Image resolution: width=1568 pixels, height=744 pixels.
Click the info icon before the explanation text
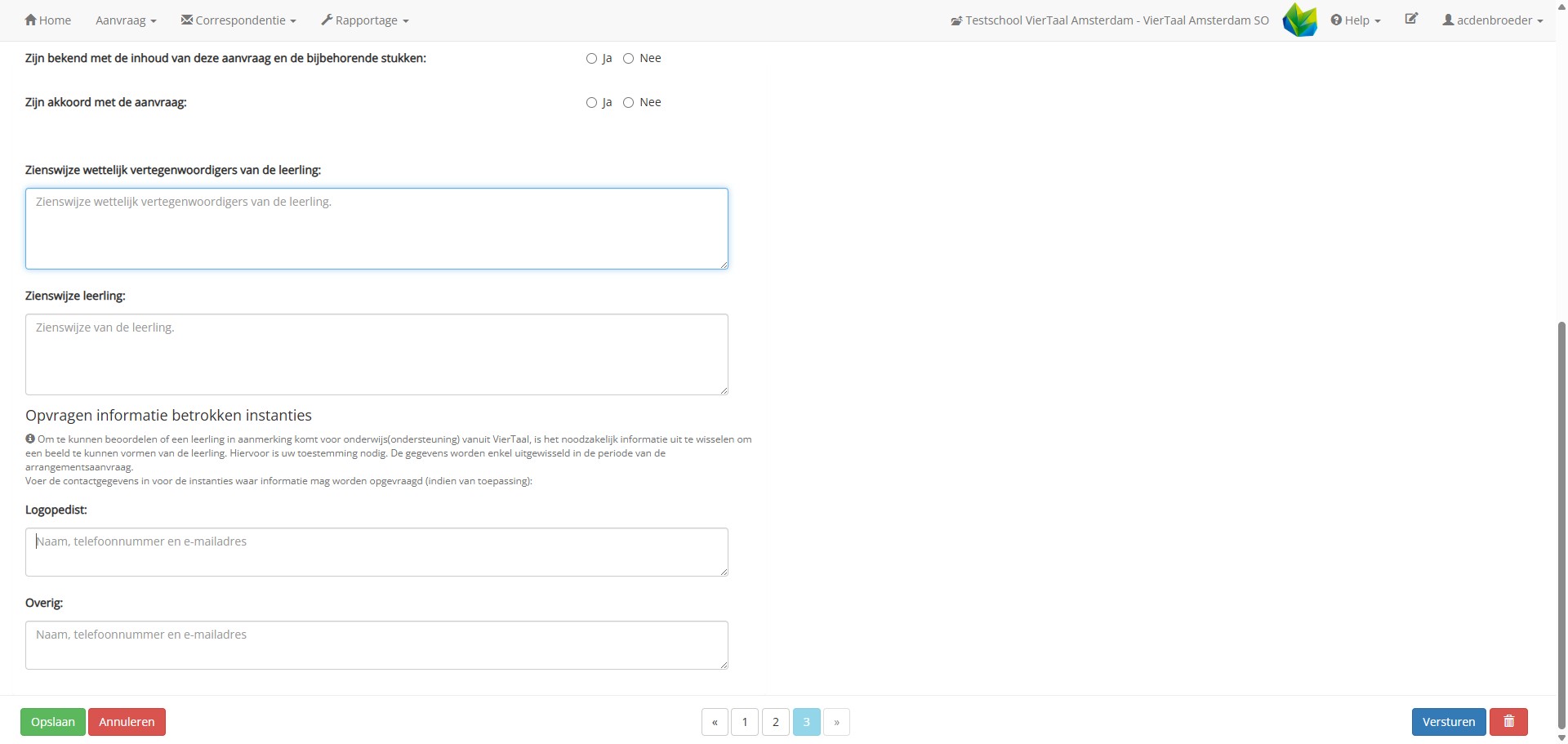click(x=30, y=439)
